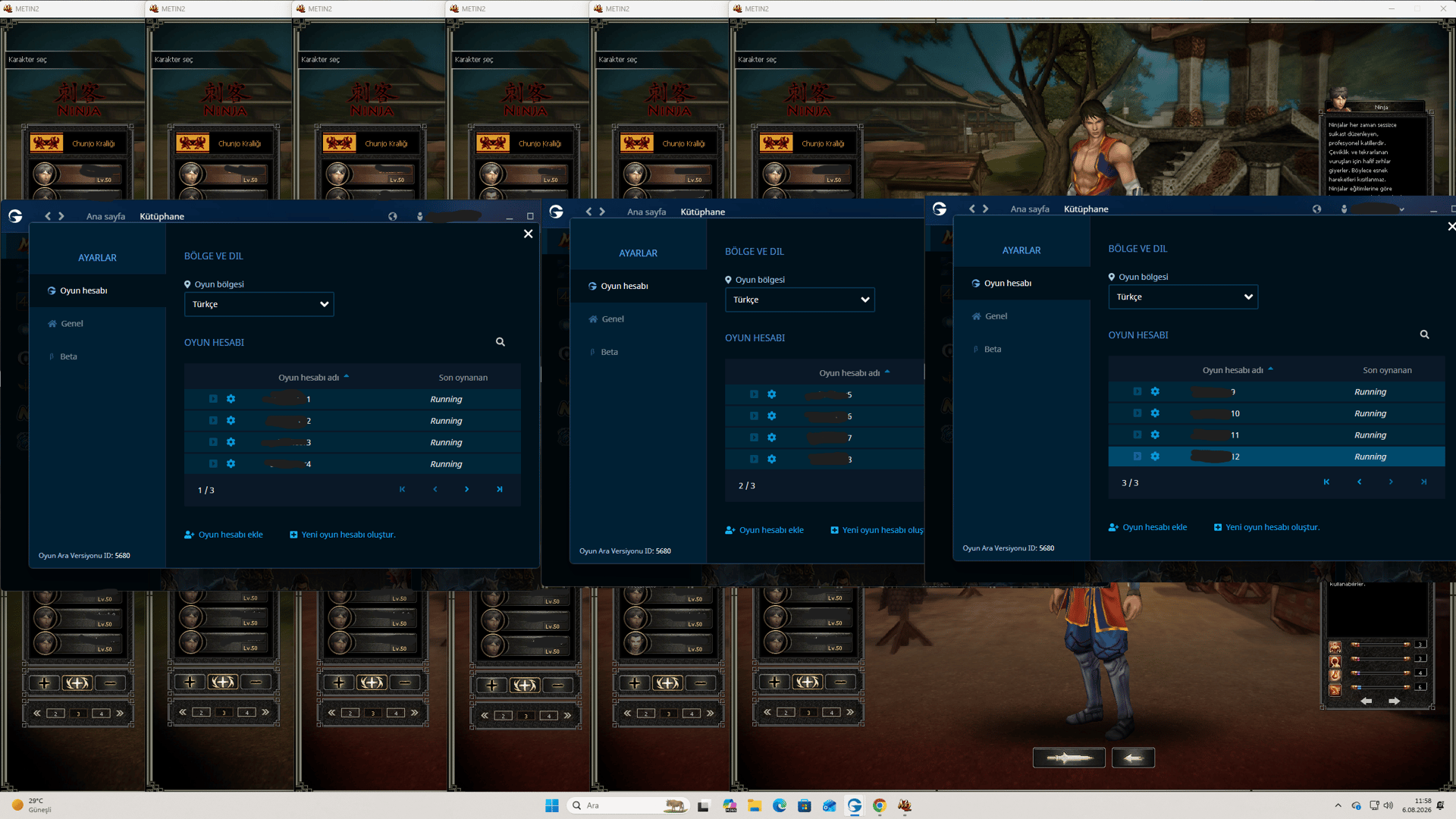Open Microsoft Store from the taskbar
This screenshot has width=1456, height=819.
[x=805, y=805]
